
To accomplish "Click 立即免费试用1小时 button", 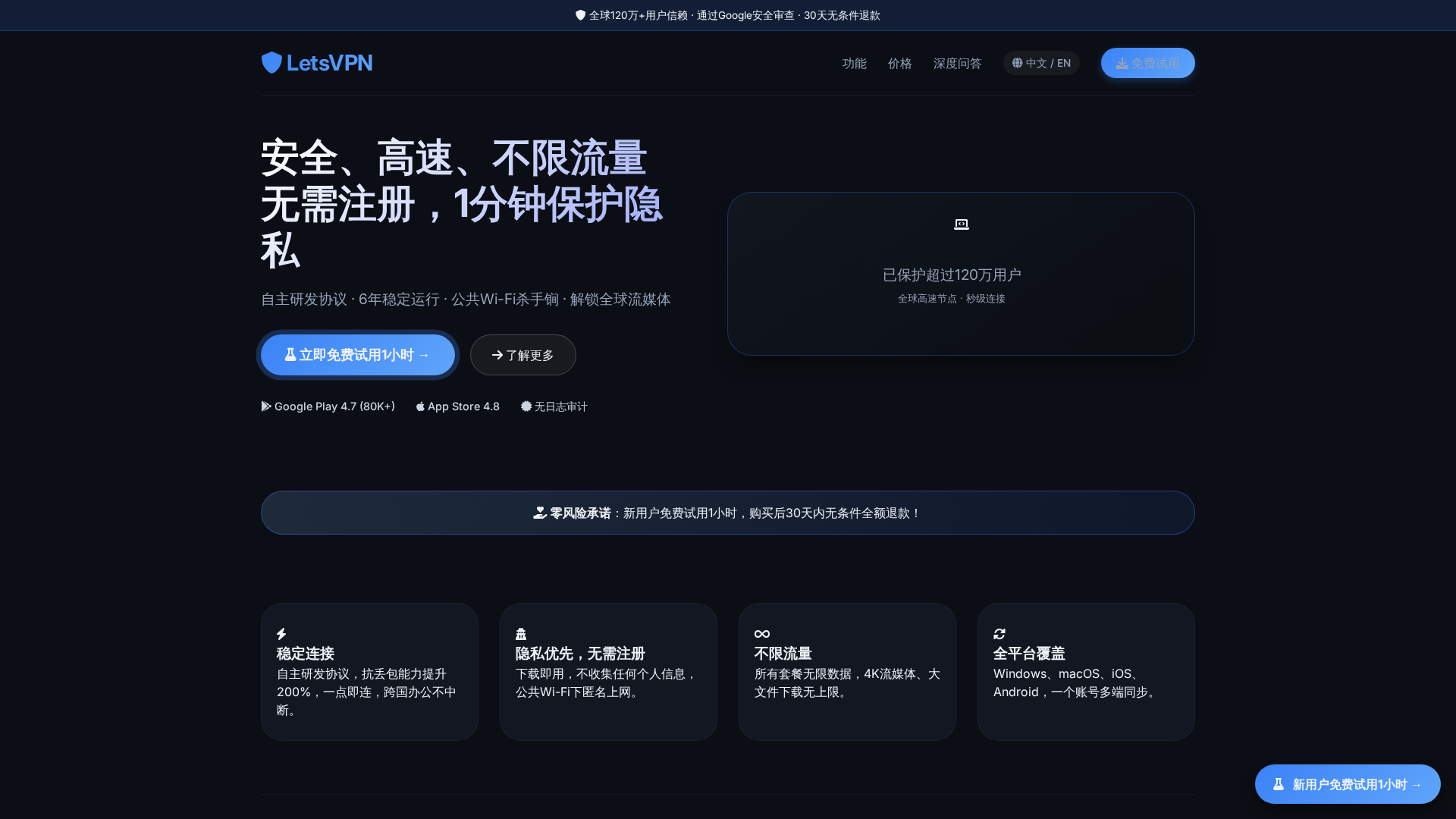I will [x=358, y=355].
